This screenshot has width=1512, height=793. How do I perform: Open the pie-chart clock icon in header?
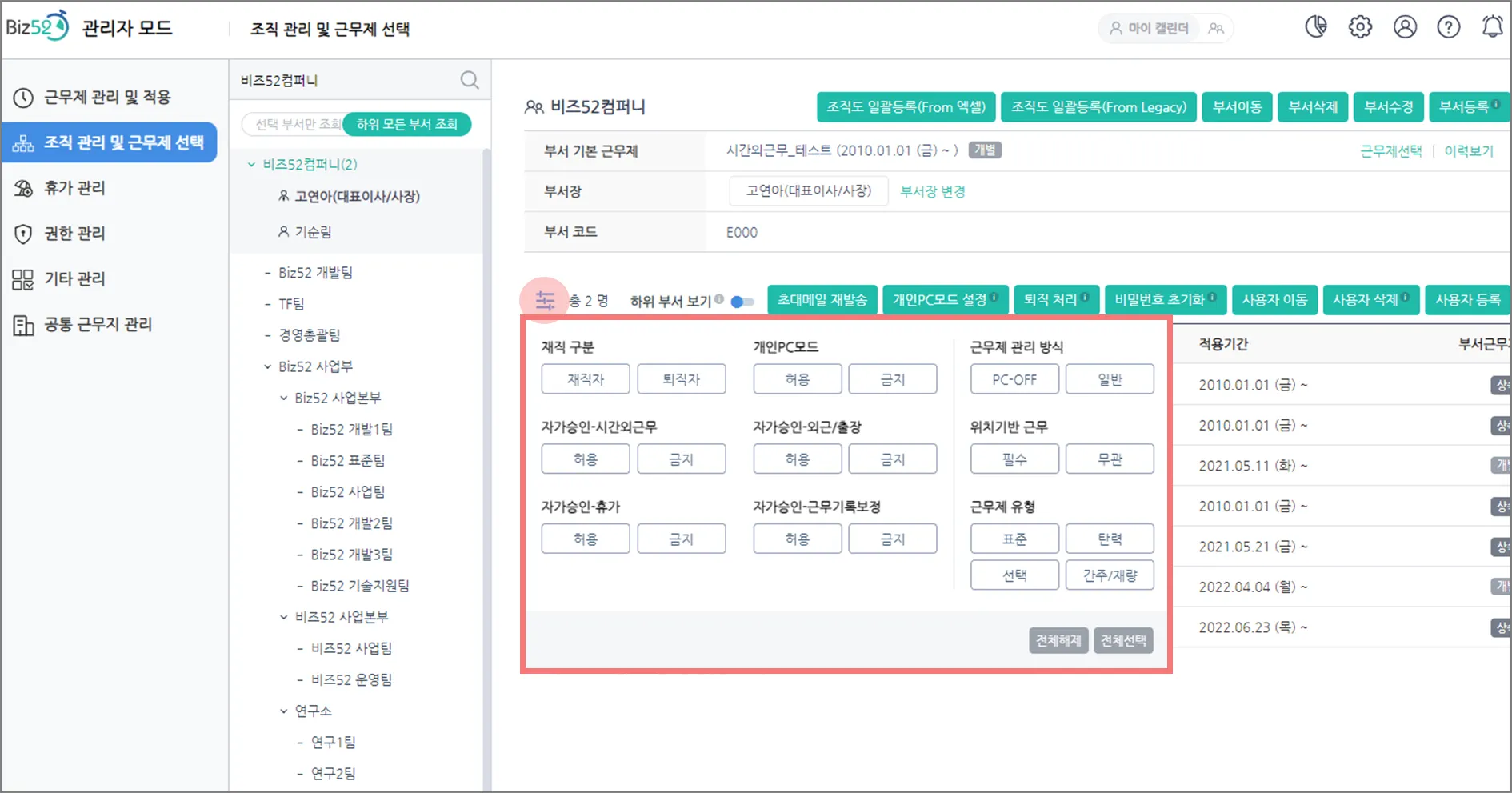pyautogui.click(x=1316, y=27)
